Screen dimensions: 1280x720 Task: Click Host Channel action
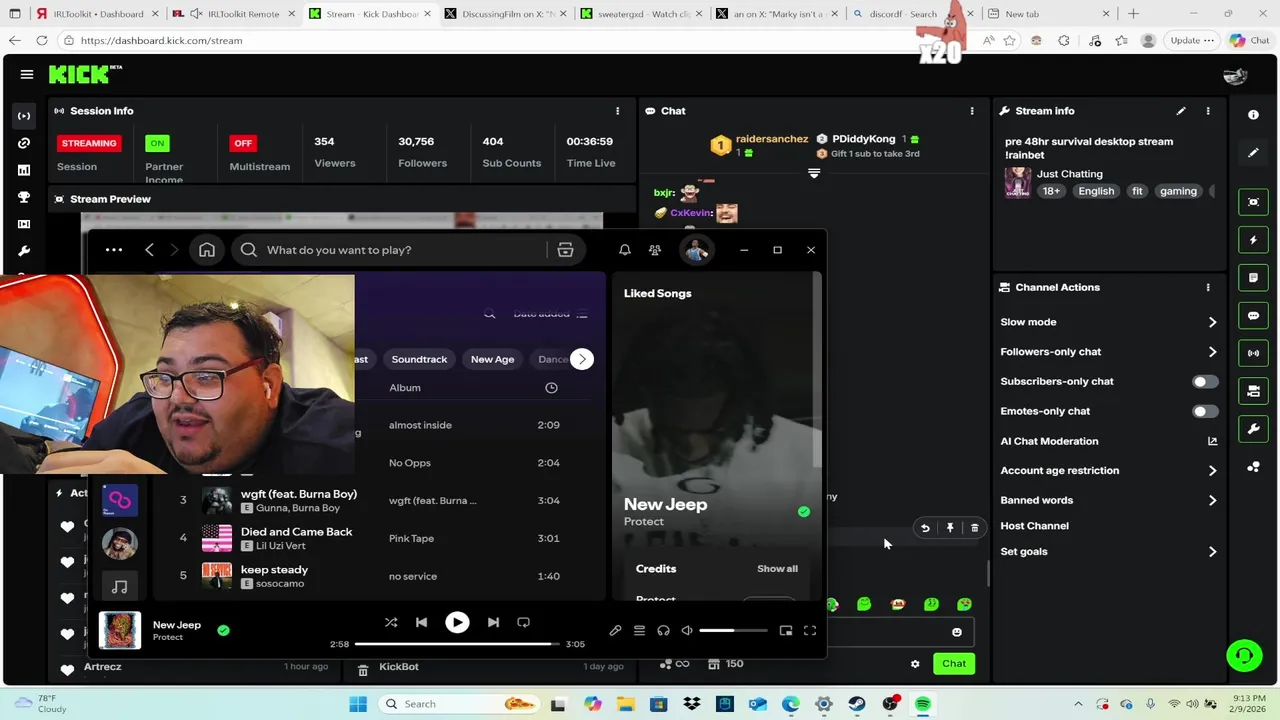(x=1034, y=526)
